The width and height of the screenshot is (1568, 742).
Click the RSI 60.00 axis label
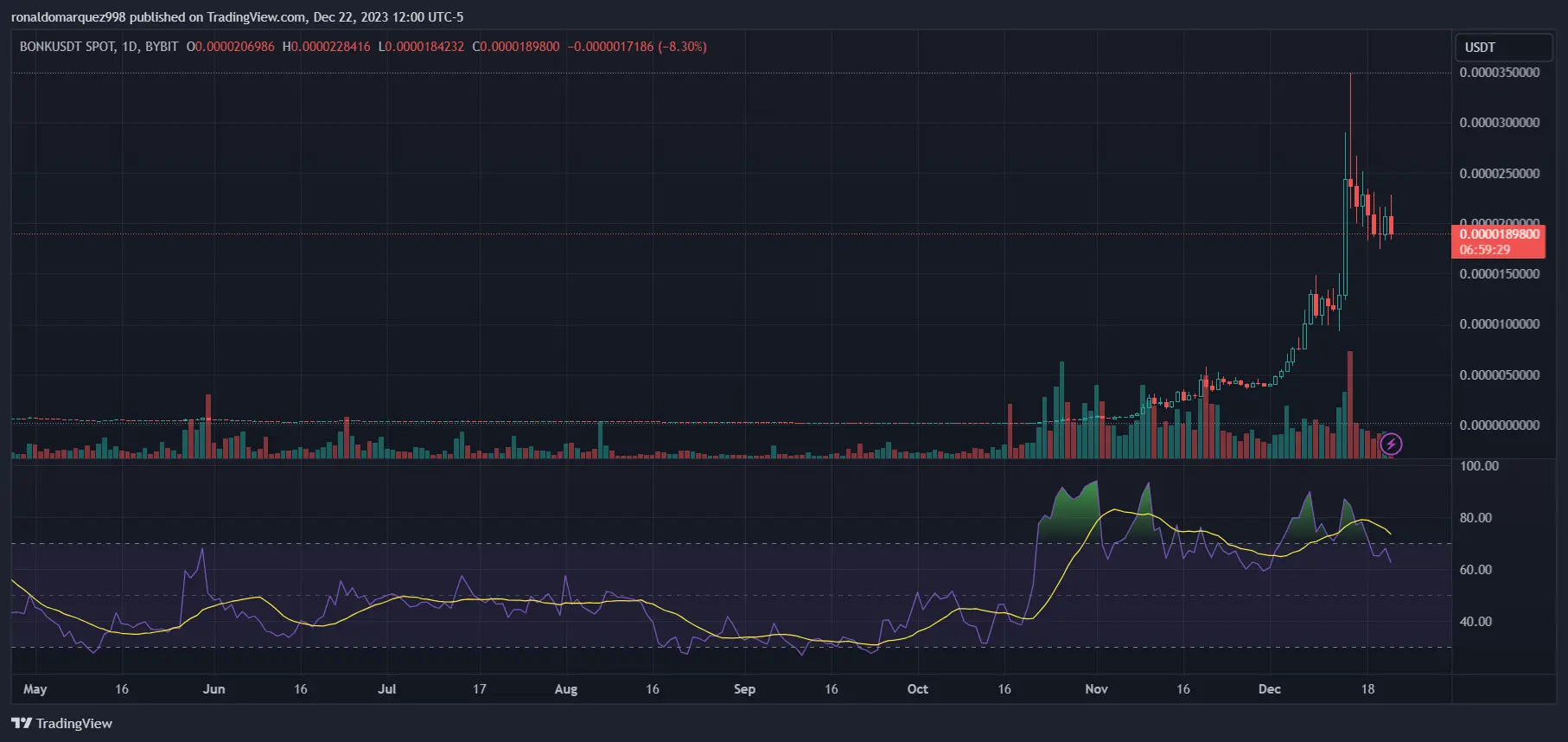coord(1476,570)
